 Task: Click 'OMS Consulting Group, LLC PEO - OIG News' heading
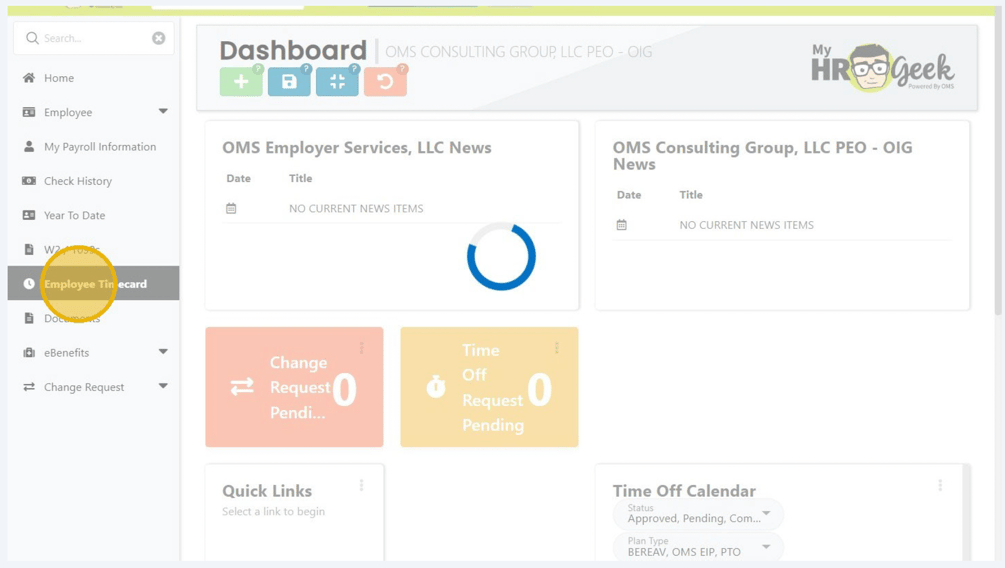(763, 156)
